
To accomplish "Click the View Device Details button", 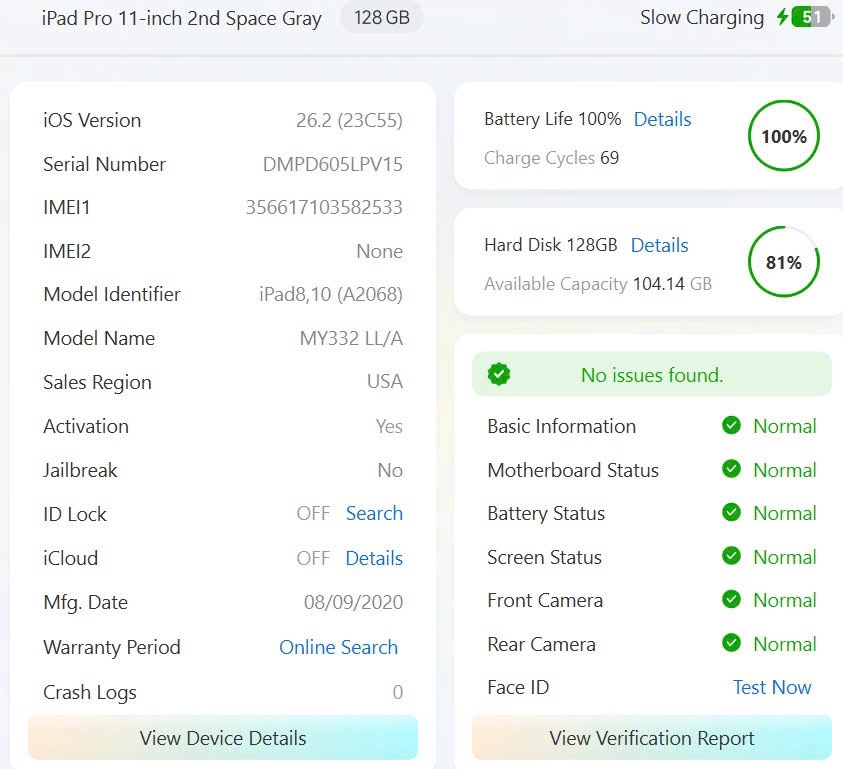I will click(223, 738).
